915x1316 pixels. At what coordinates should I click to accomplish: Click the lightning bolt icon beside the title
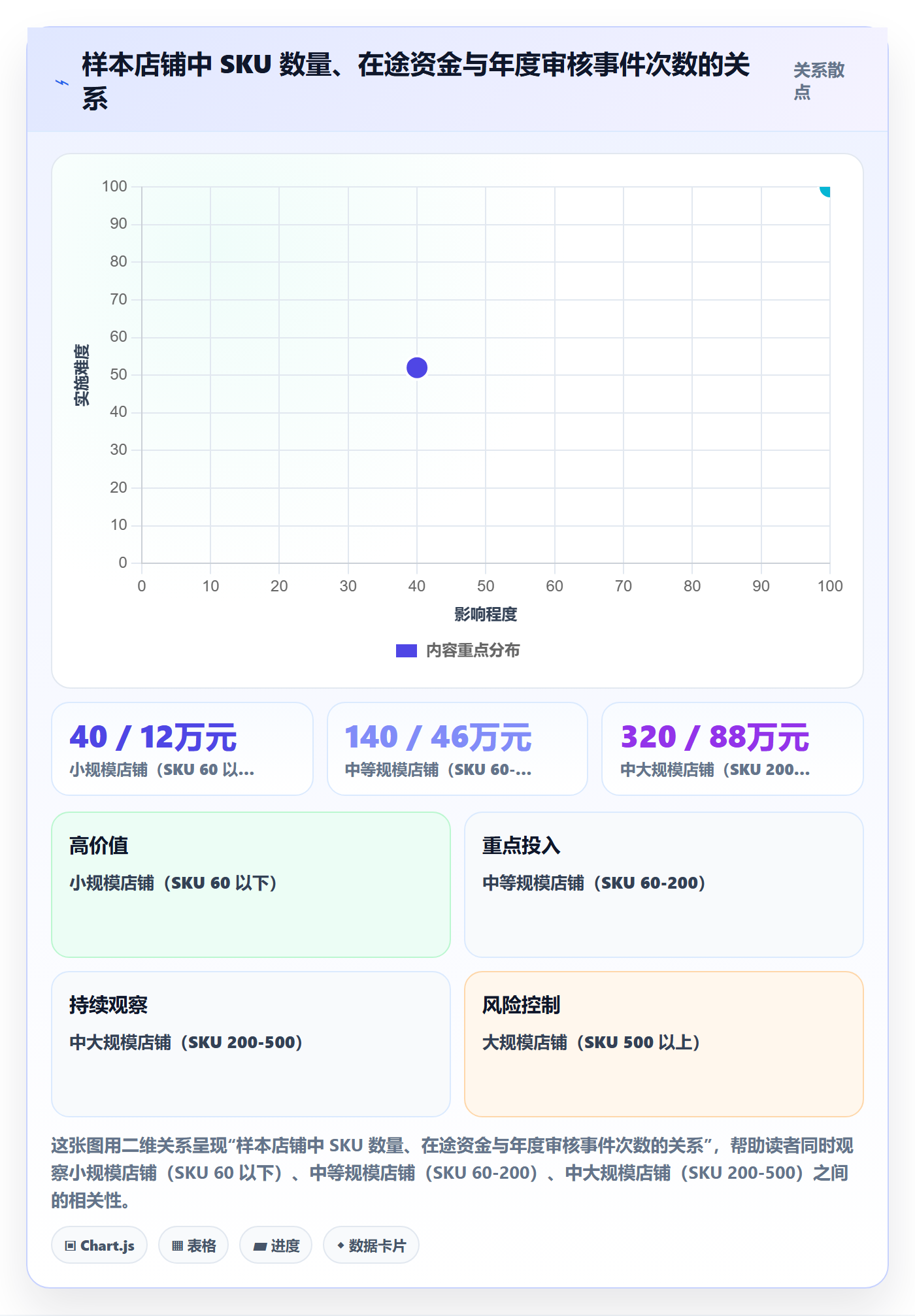coord(61,82)
